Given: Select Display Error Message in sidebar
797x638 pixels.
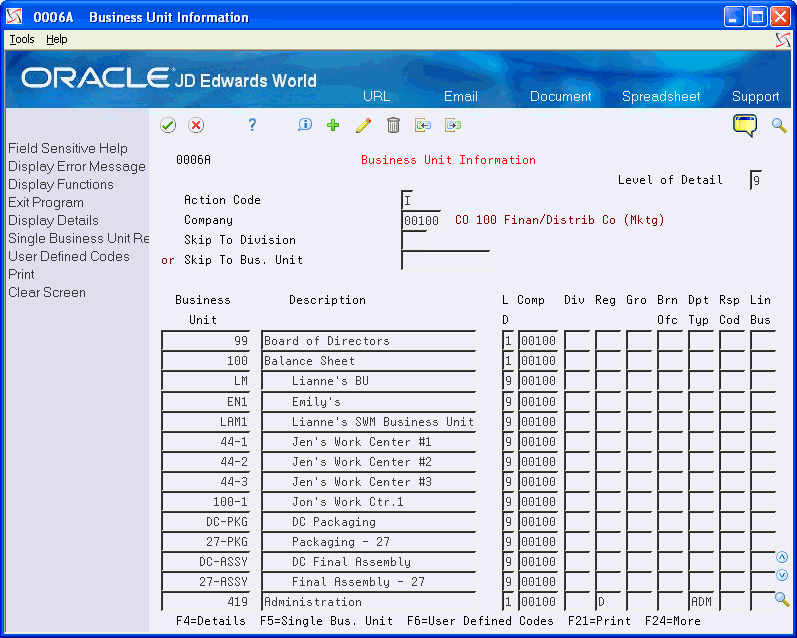Looking at the screenshot, I should pyautogui.click(x=77, y=166).
